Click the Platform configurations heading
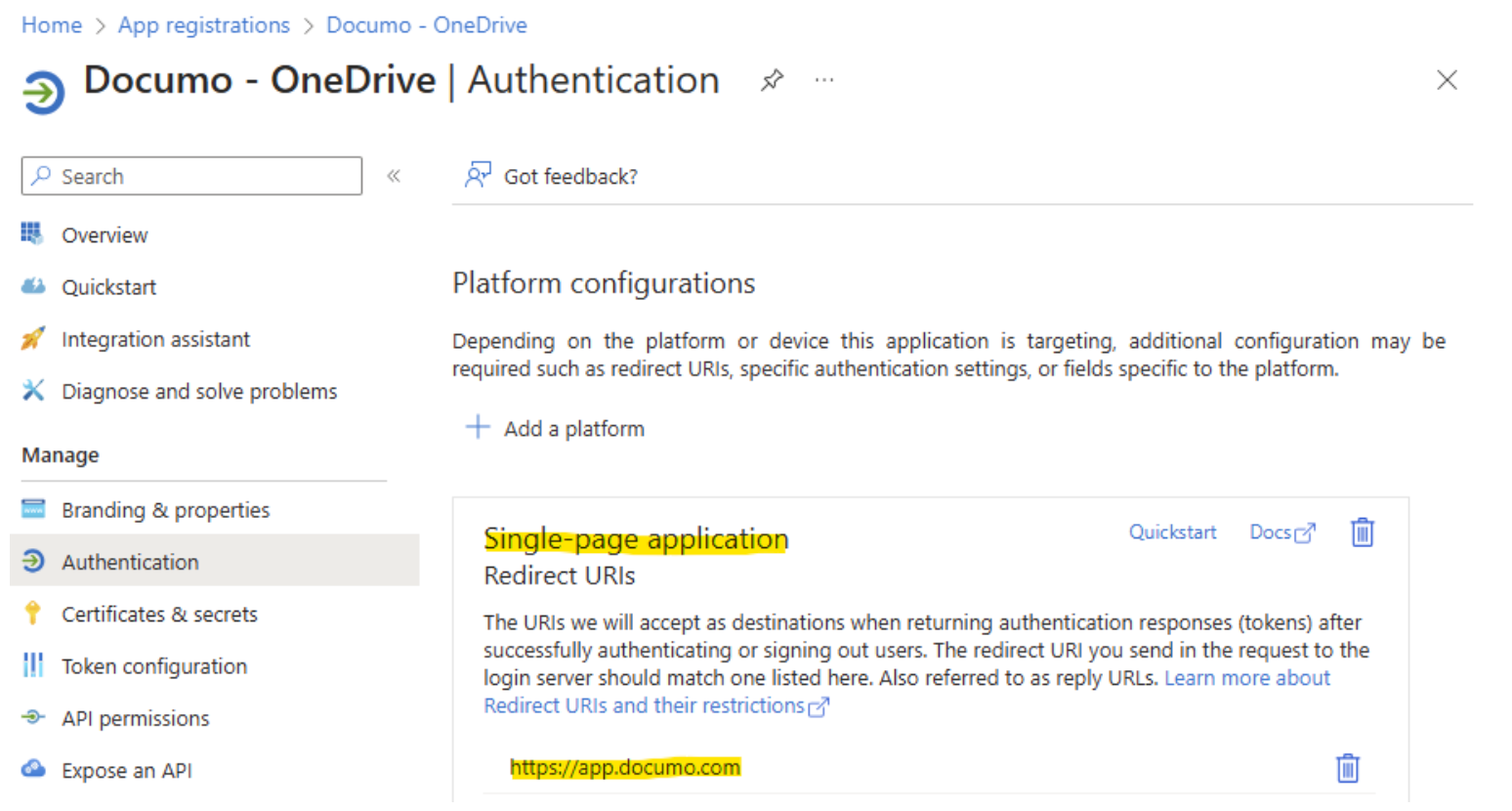Viewport: 1512px width, 811px height. (x=604, y=283)
